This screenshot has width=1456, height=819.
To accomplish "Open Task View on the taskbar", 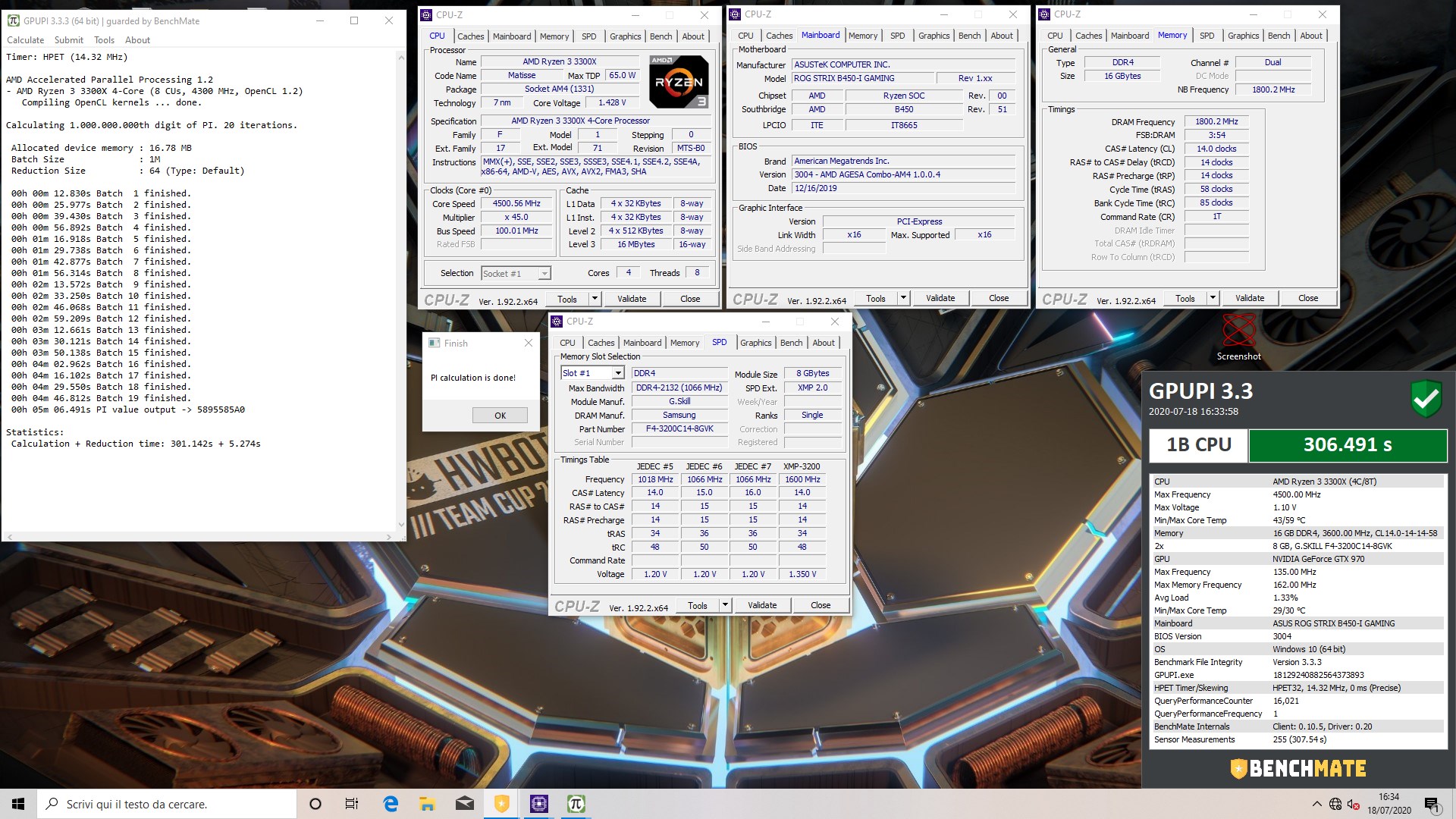I will [352, 804].
